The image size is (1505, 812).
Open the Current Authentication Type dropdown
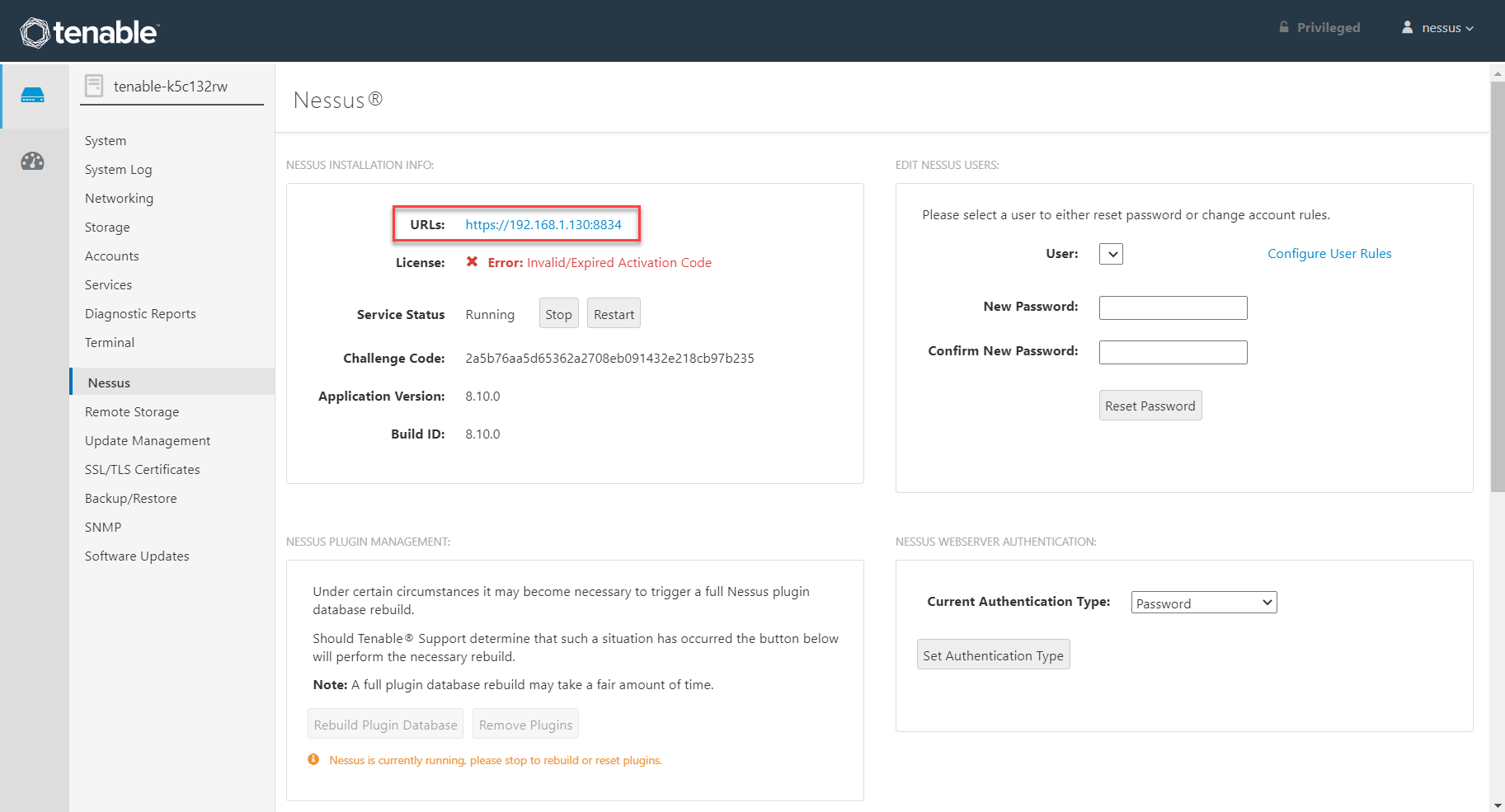1204,603
